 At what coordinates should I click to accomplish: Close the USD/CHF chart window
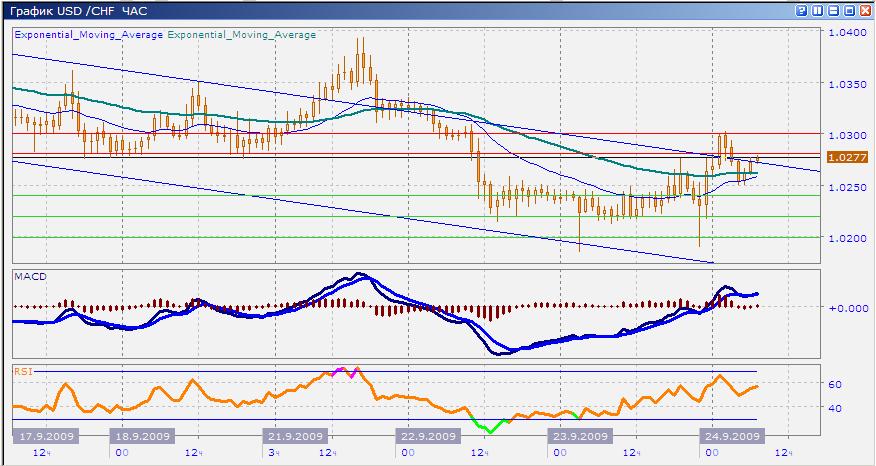click(x=864, y=9)
